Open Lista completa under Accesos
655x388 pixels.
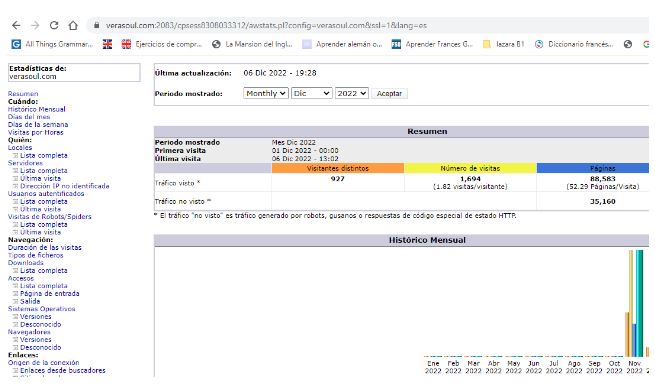(43, 286)
